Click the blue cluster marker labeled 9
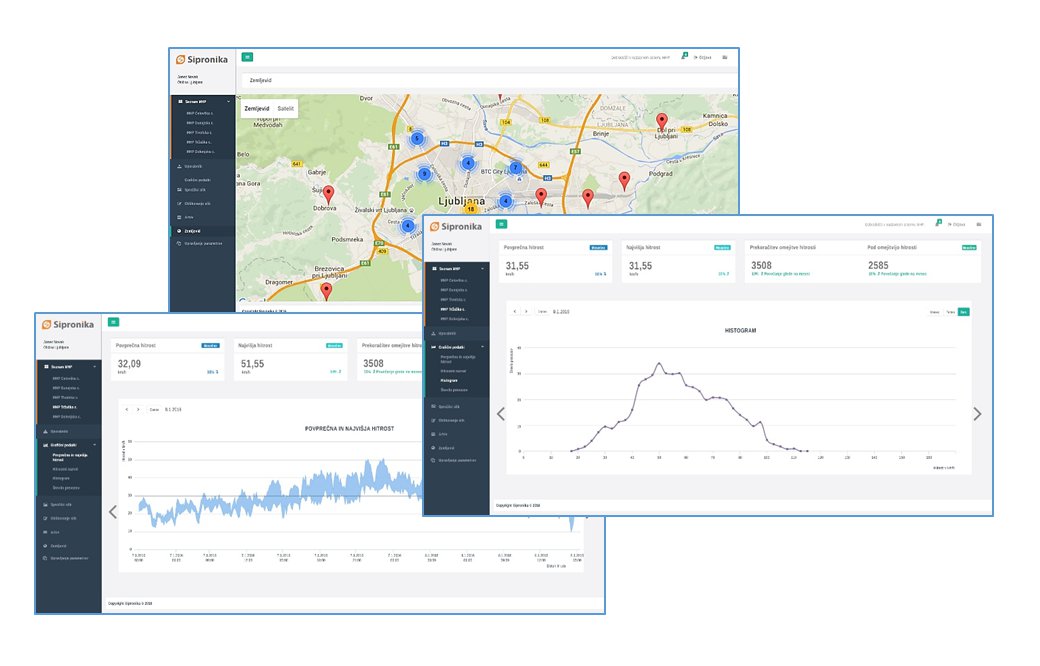 coord(424,174)
